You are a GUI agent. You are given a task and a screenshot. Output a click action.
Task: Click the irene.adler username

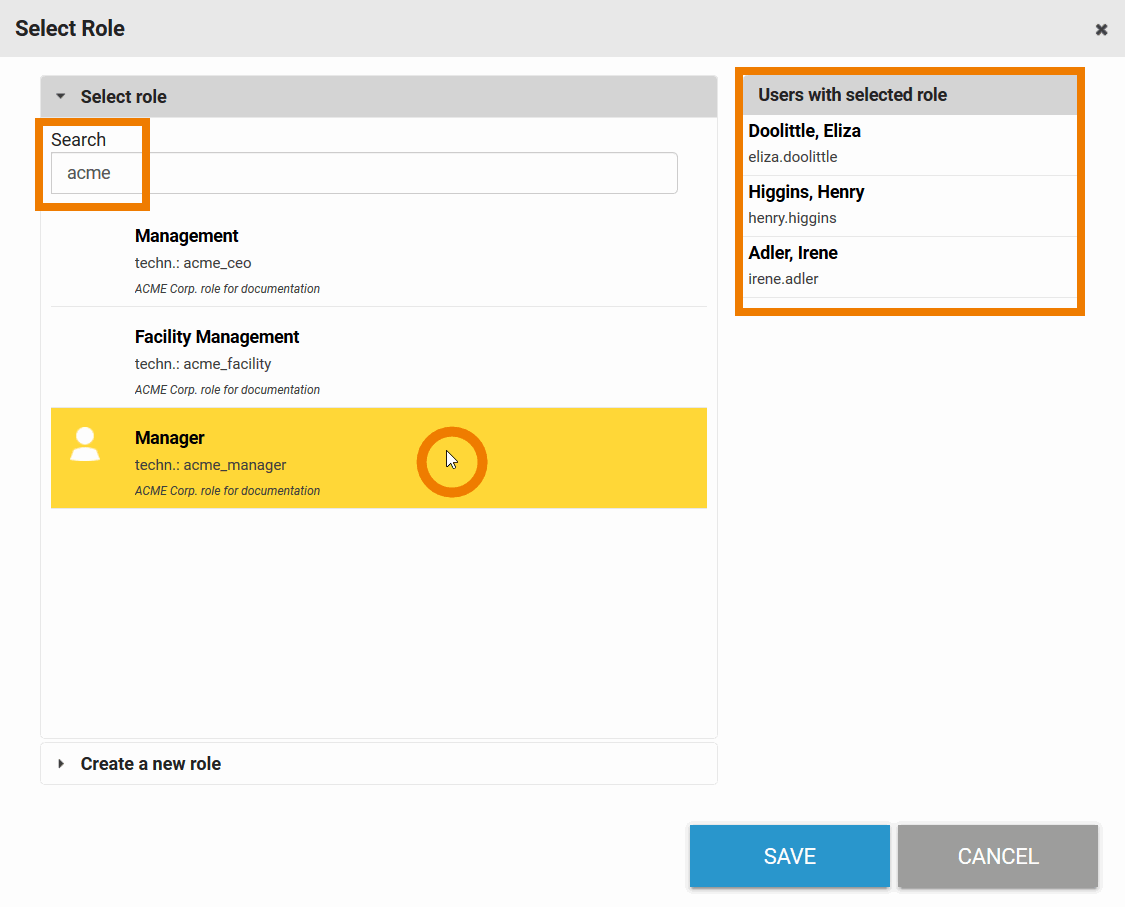coord(783,279)
